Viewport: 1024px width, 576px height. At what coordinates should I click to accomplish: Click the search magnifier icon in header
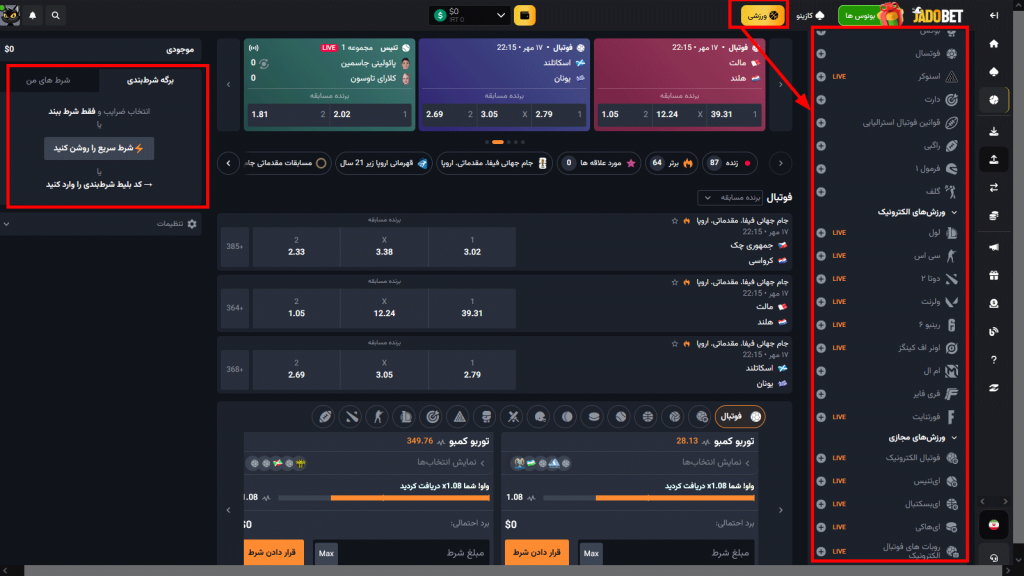(54, 16)
